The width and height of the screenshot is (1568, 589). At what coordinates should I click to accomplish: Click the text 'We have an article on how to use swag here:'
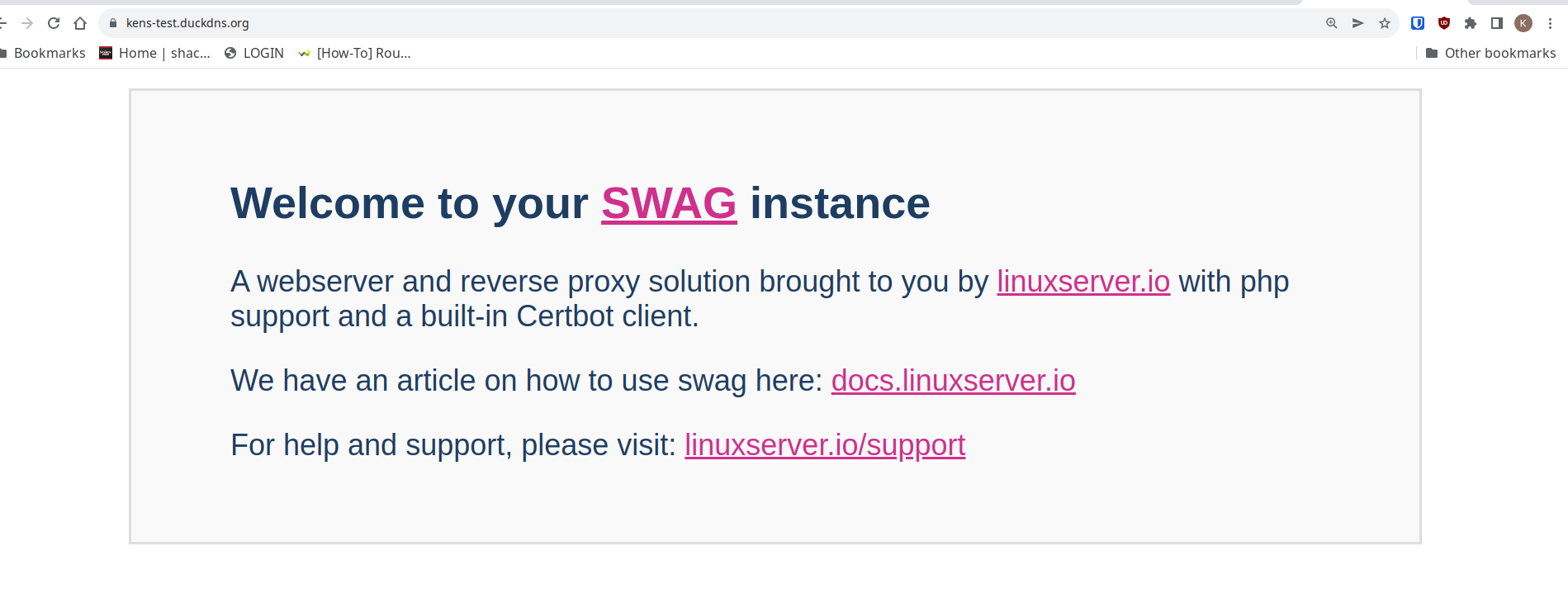(527, 381)
